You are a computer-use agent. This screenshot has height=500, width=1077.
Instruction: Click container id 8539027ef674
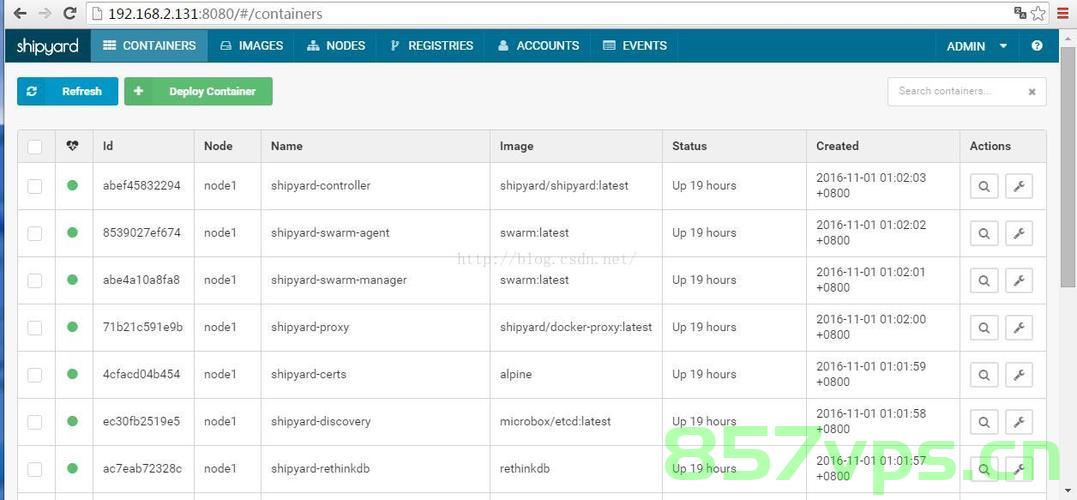point(141,233)
